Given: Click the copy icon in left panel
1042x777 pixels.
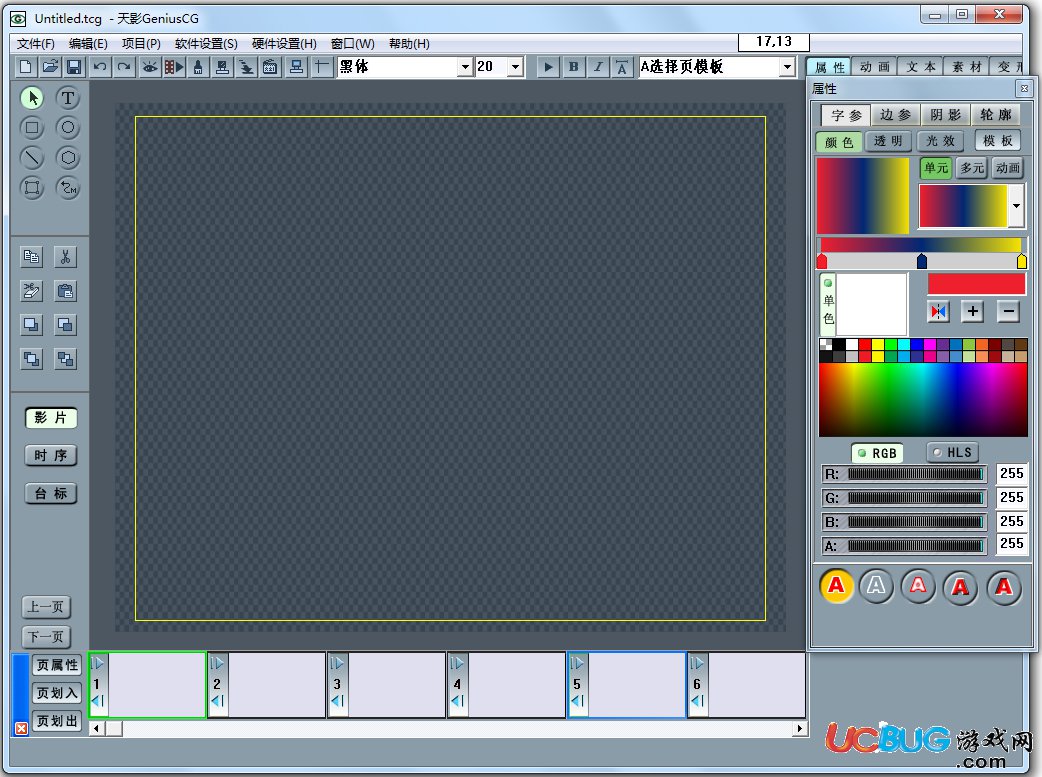Looking at the screenshot, I should 31,257.
